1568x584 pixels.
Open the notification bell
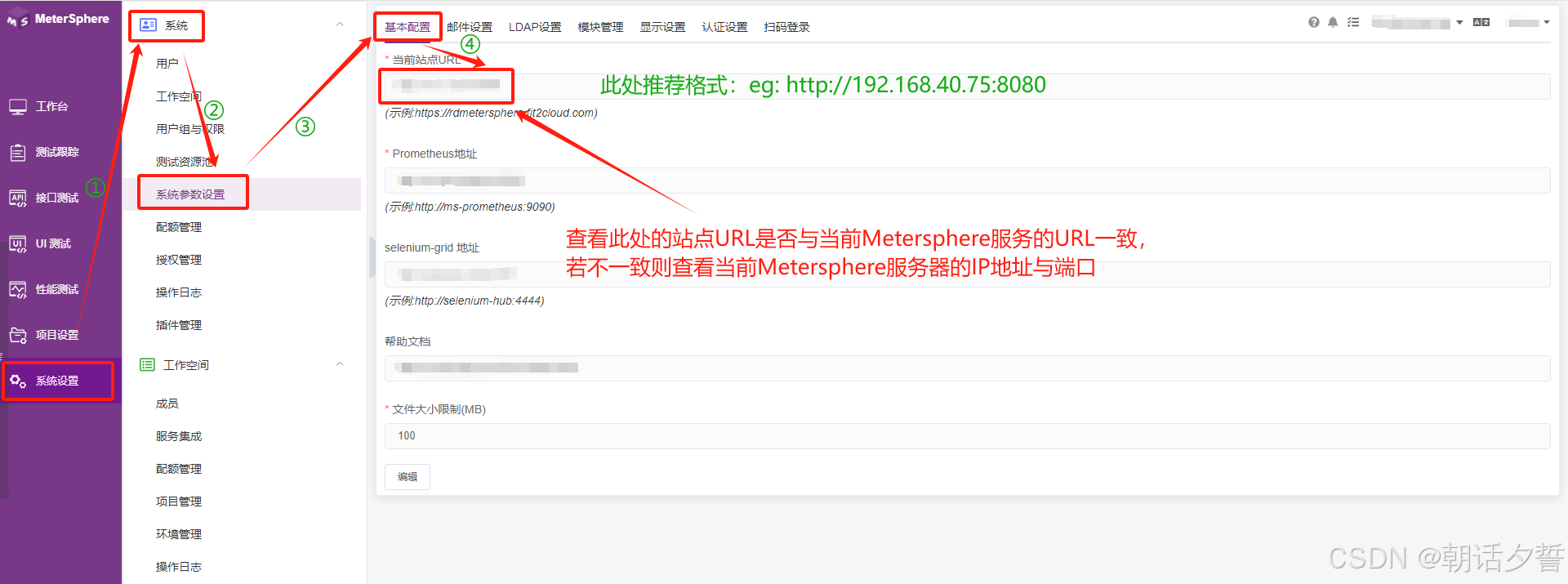point(1333,23)
